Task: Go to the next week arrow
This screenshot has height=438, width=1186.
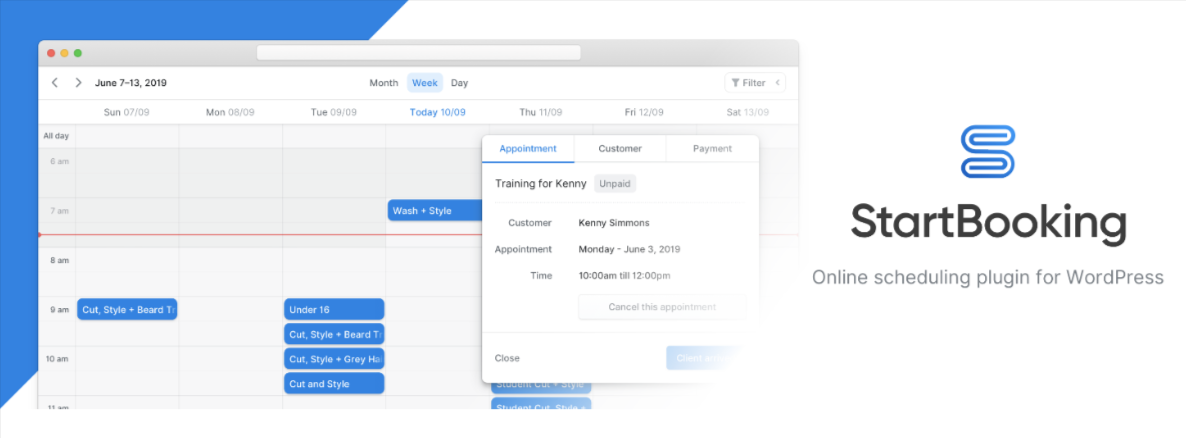Action: tap(78, 82)
